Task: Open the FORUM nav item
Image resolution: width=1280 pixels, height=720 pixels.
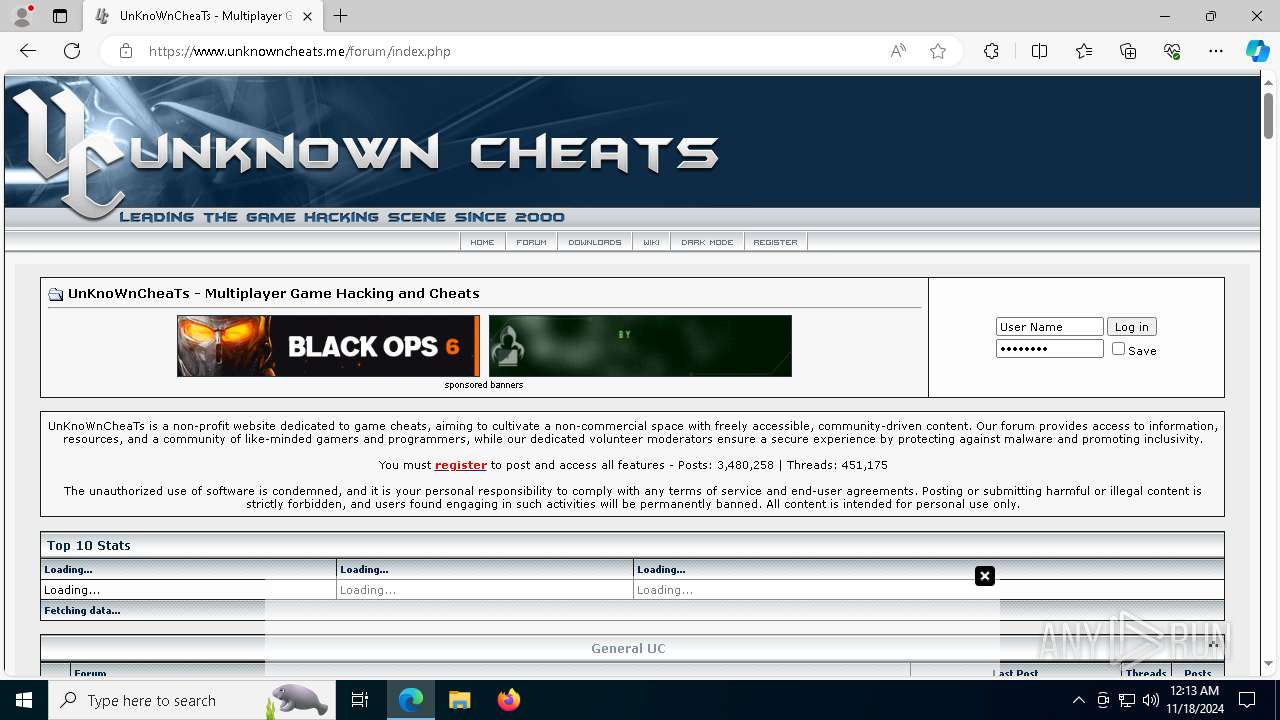Action: 531,242
